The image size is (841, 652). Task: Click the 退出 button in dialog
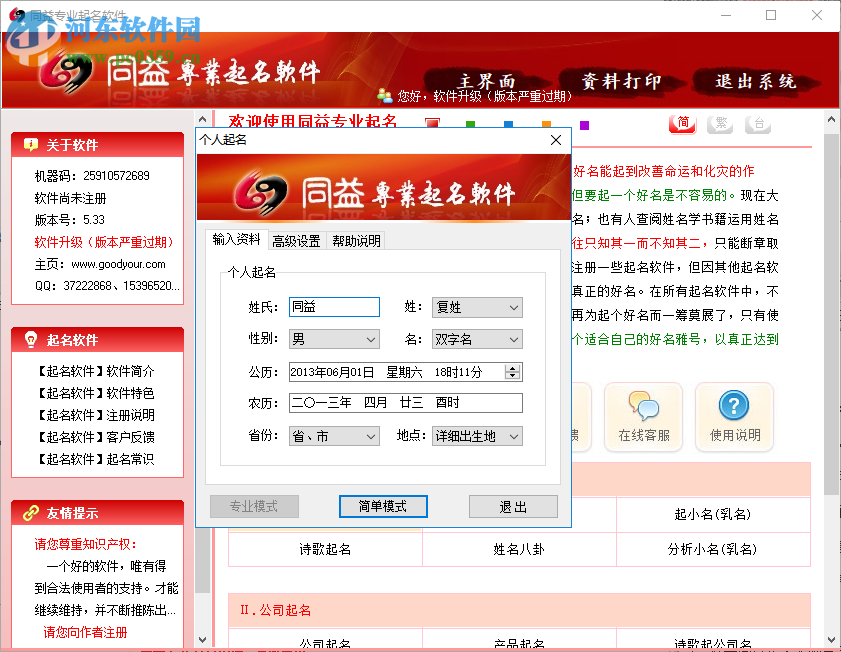coord(513,507)
